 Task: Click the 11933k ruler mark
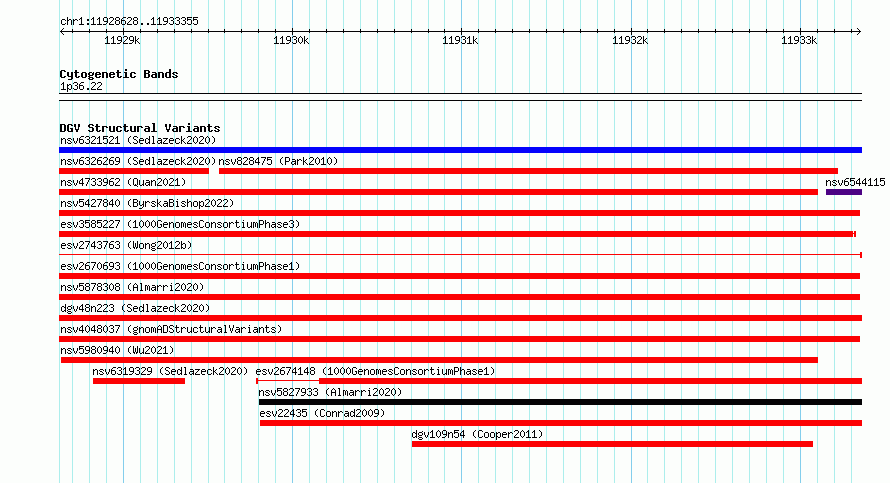pyautogui.click(x=799, y=40)
